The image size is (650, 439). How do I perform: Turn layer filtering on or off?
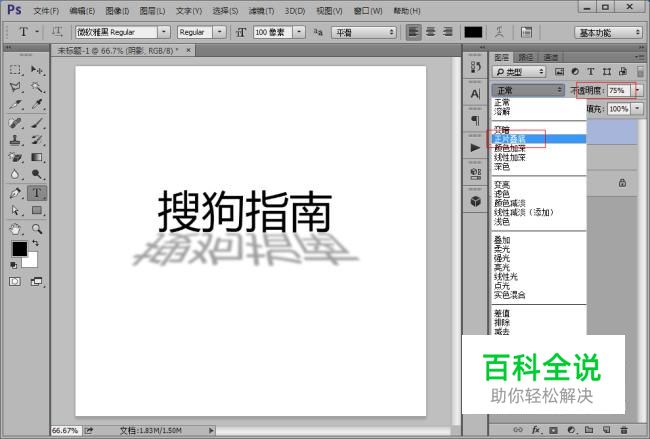[640, 71]
